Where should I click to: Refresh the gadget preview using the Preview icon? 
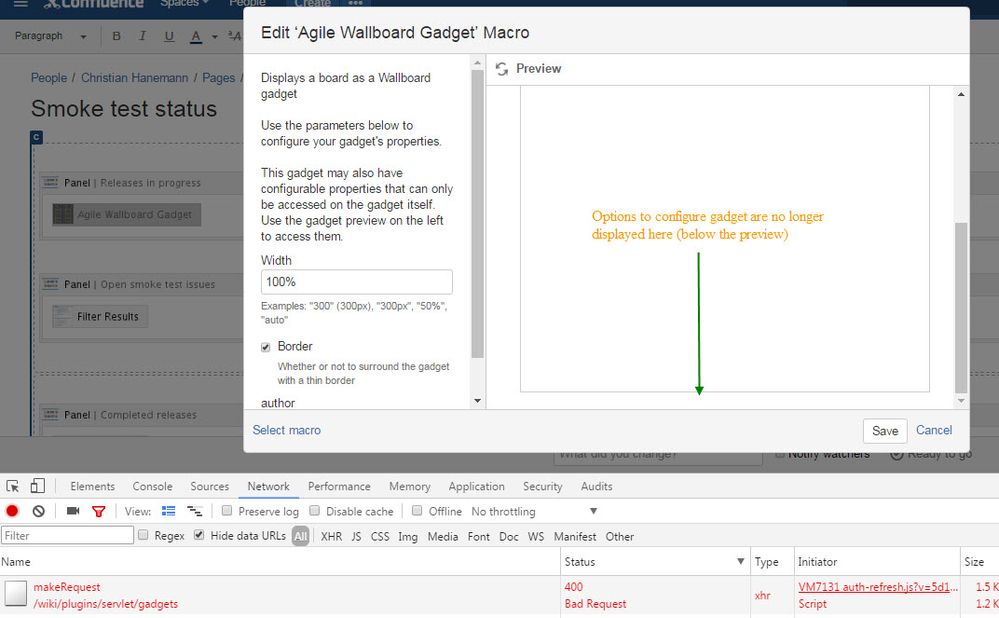coord(502,69)
